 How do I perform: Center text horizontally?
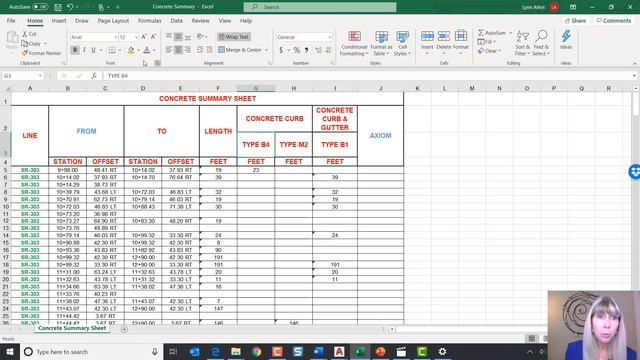tap(178, 50)
